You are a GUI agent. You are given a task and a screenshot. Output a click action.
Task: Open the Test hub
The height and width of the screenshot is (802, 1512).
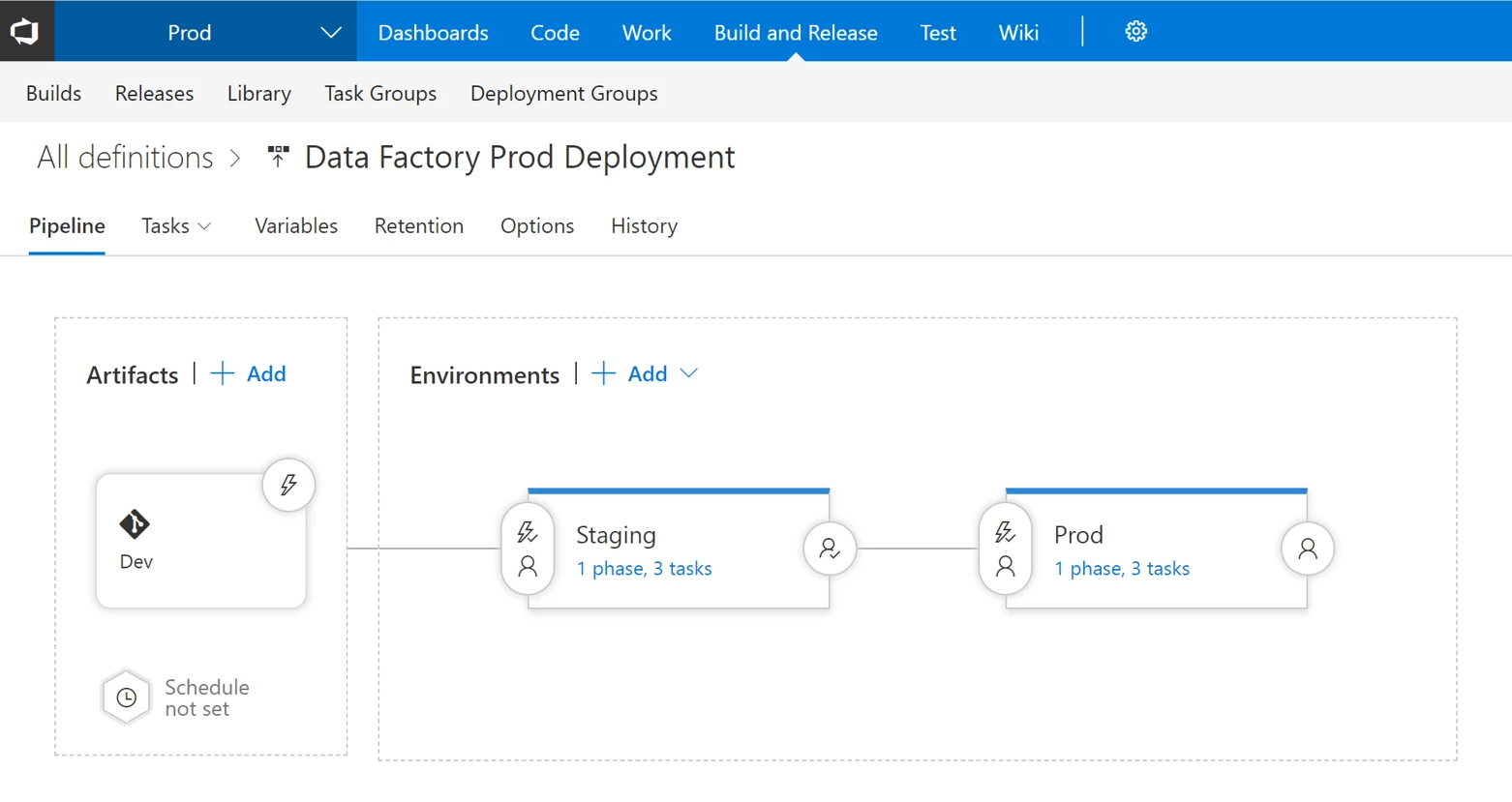point(938,32)
